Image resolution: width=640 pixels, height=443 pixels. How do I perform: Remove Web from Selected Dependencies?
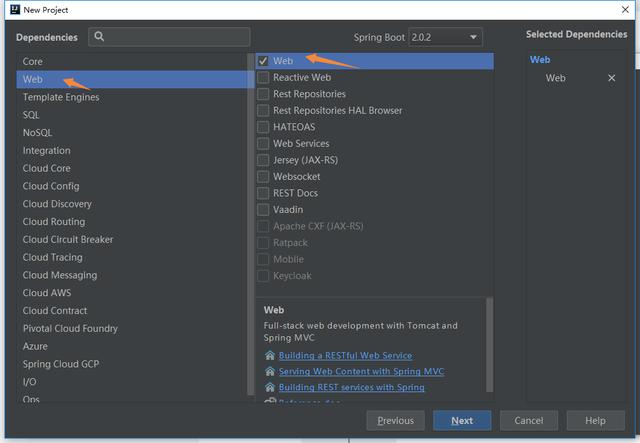(x=611, y=78)
